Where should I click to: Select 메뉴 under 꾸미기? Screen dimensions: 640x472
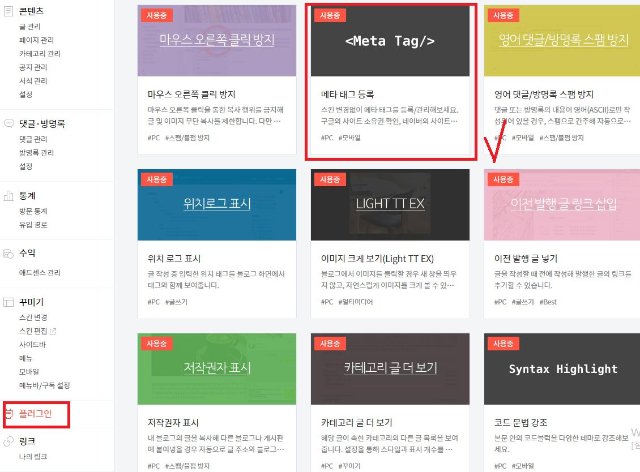click(x=25, y=358)
